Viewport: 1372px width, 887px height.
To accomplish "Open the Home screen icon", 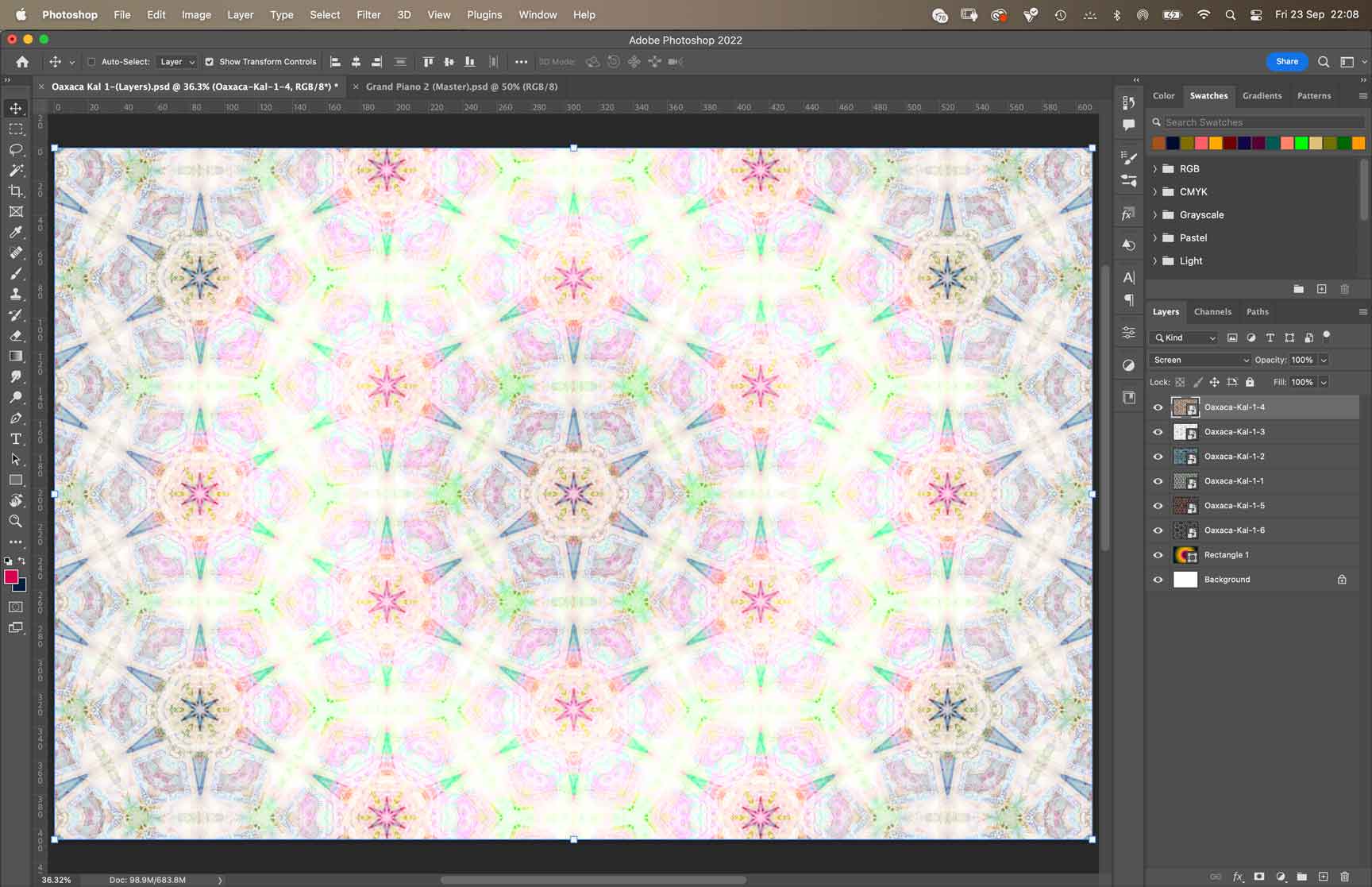I will point(22,61).
